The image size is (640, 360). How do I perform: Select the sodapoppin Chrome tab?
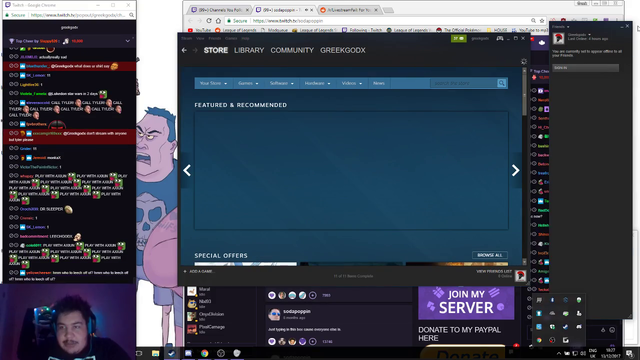(x=284, y=10)
